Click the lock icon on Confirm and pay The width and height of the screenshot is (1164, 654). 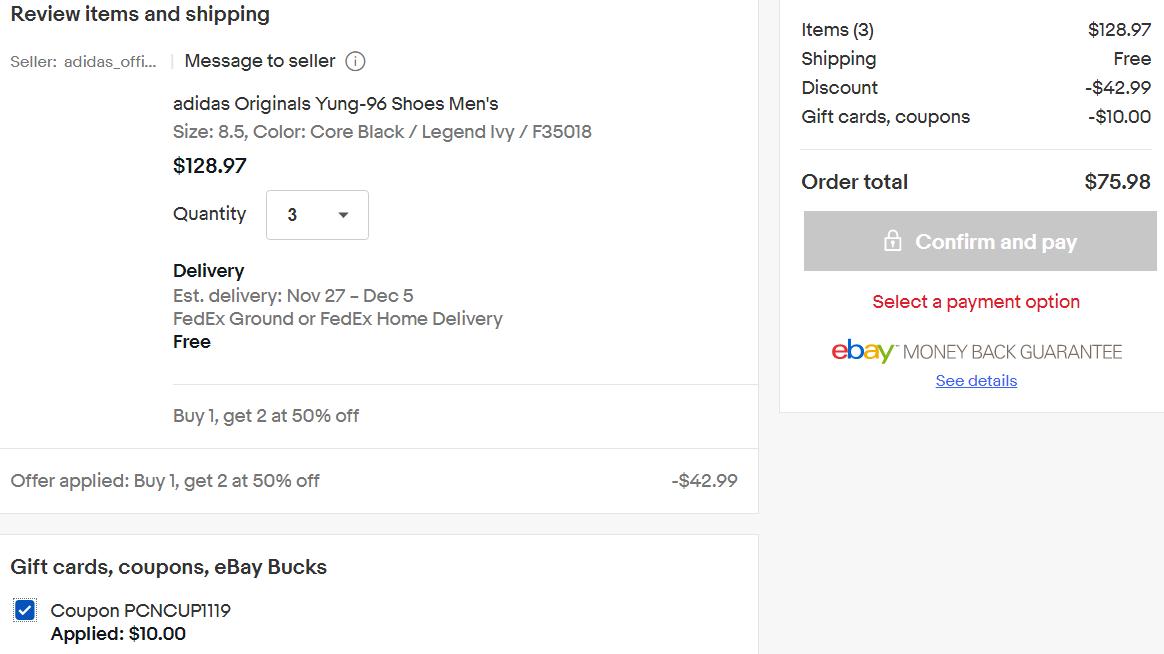[x=892, y=241]
